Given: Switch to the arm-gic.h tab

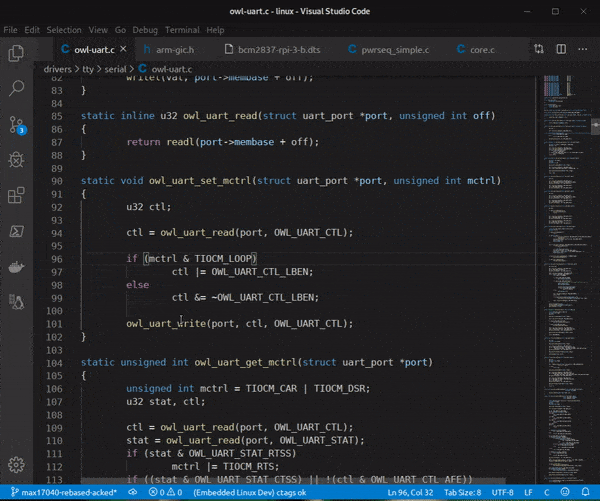Looking at the screenshot, I should click(169, 50).
